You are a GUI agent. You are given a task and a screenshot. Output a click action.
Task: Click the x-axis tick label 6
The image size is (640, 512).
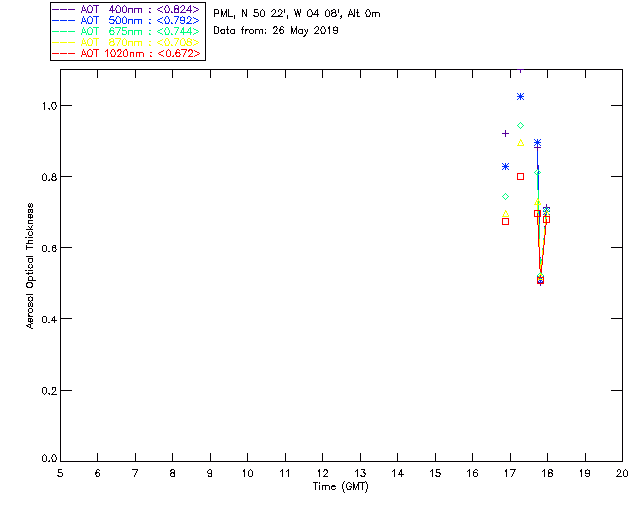point(98,473)
